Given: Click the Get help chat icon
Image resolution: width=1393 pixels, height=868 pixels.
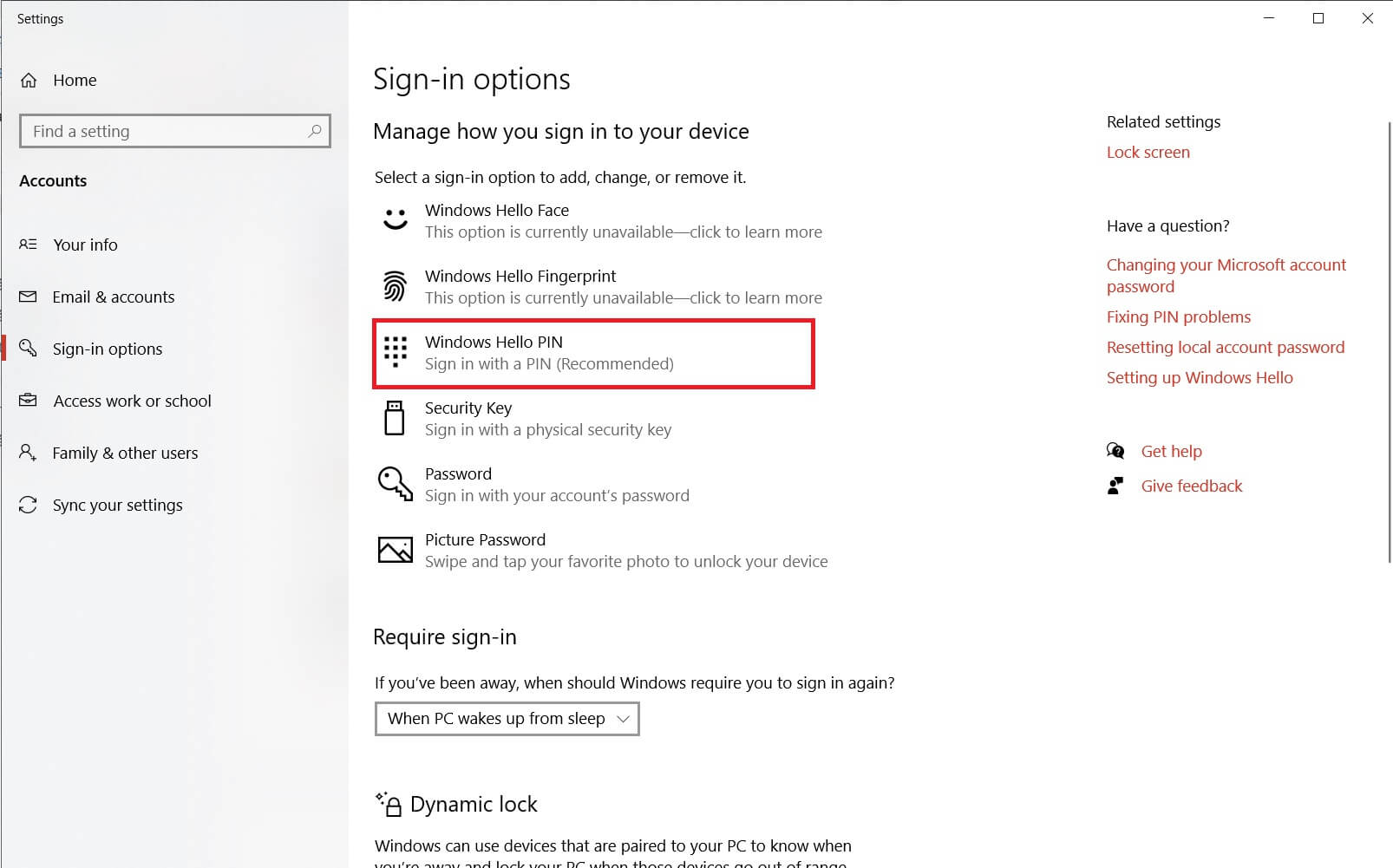Looking at the screenshot, I should point(1115,451).
